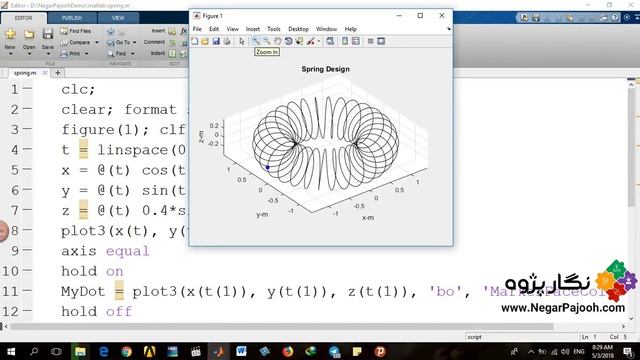Switch to the VIEW ribbon tab
Viewport: 640px width, 360px height.
pyautogui.click(x=118, y=18)
